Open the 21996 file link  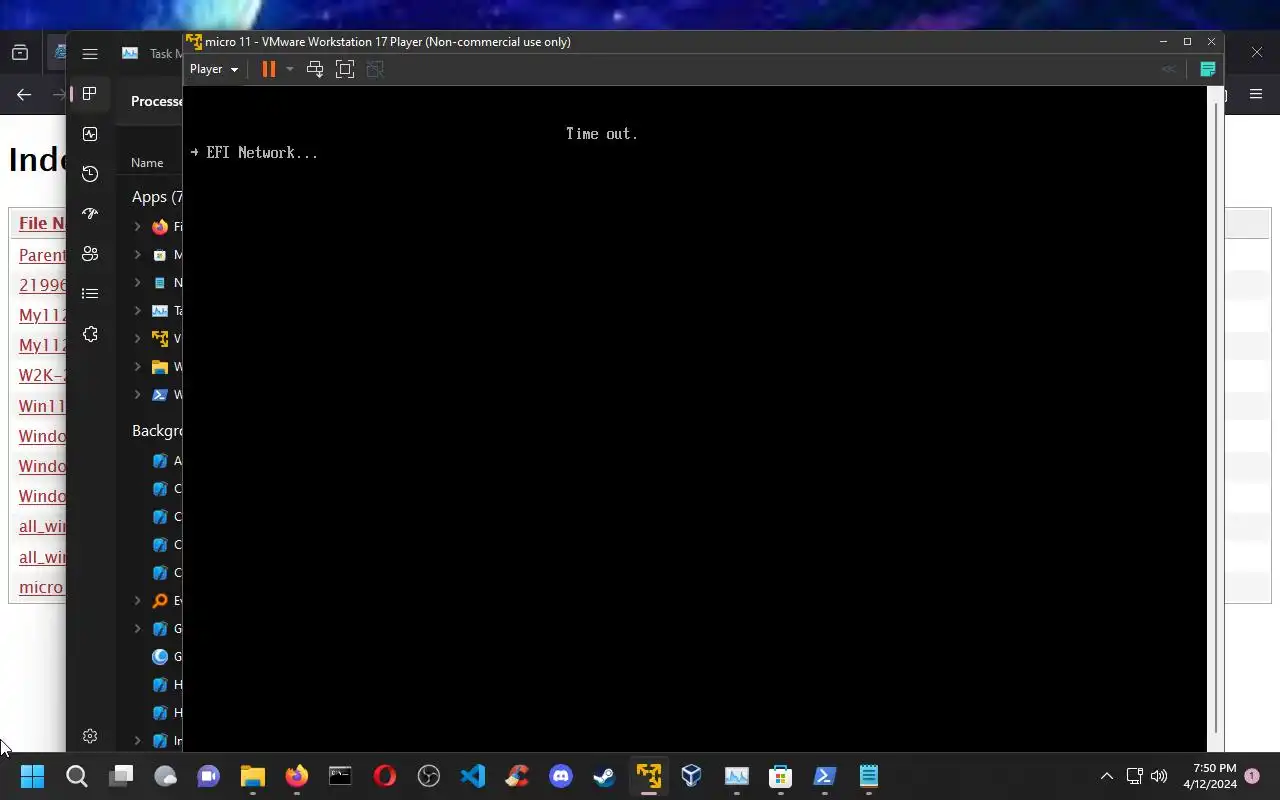(43, 285)
